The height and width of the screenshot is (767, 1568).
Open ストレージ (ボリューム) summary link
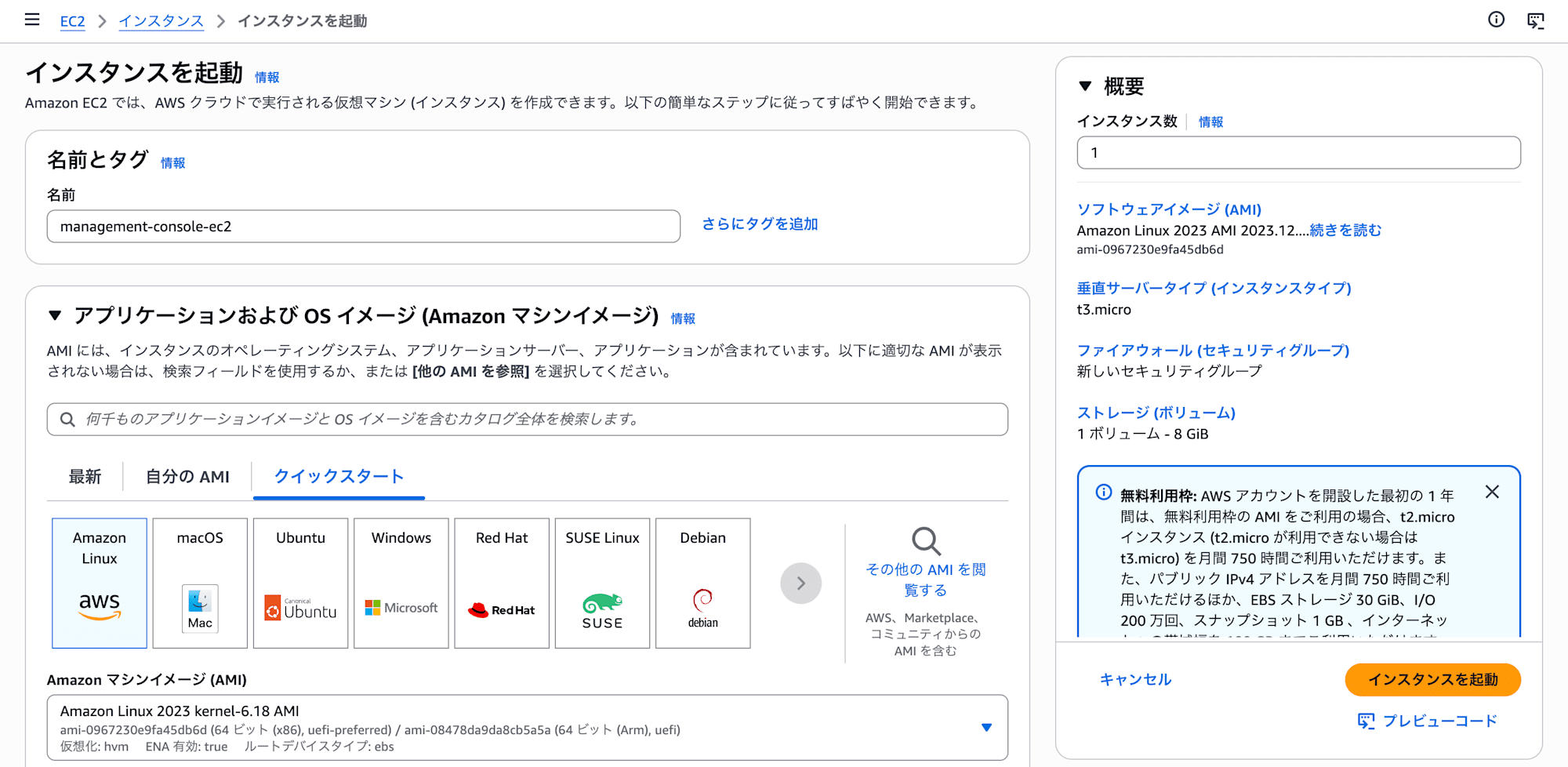[1156, 413]
